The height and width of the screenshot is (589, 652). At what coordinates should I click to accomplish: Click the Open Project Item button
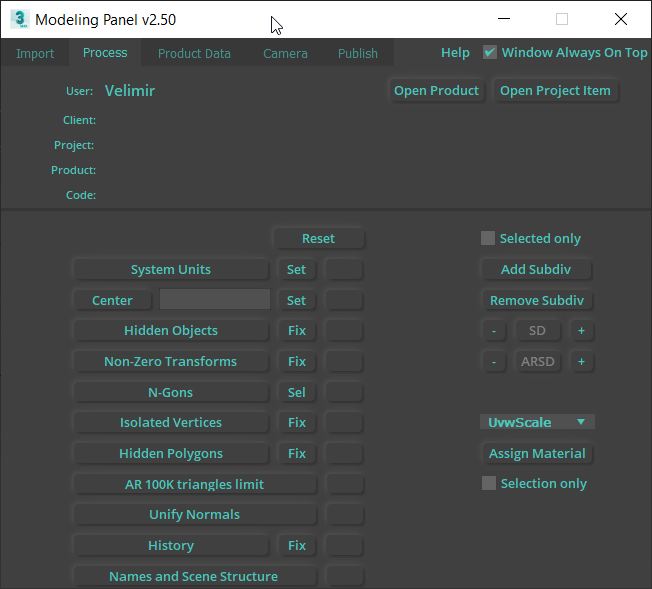[555, 90]
